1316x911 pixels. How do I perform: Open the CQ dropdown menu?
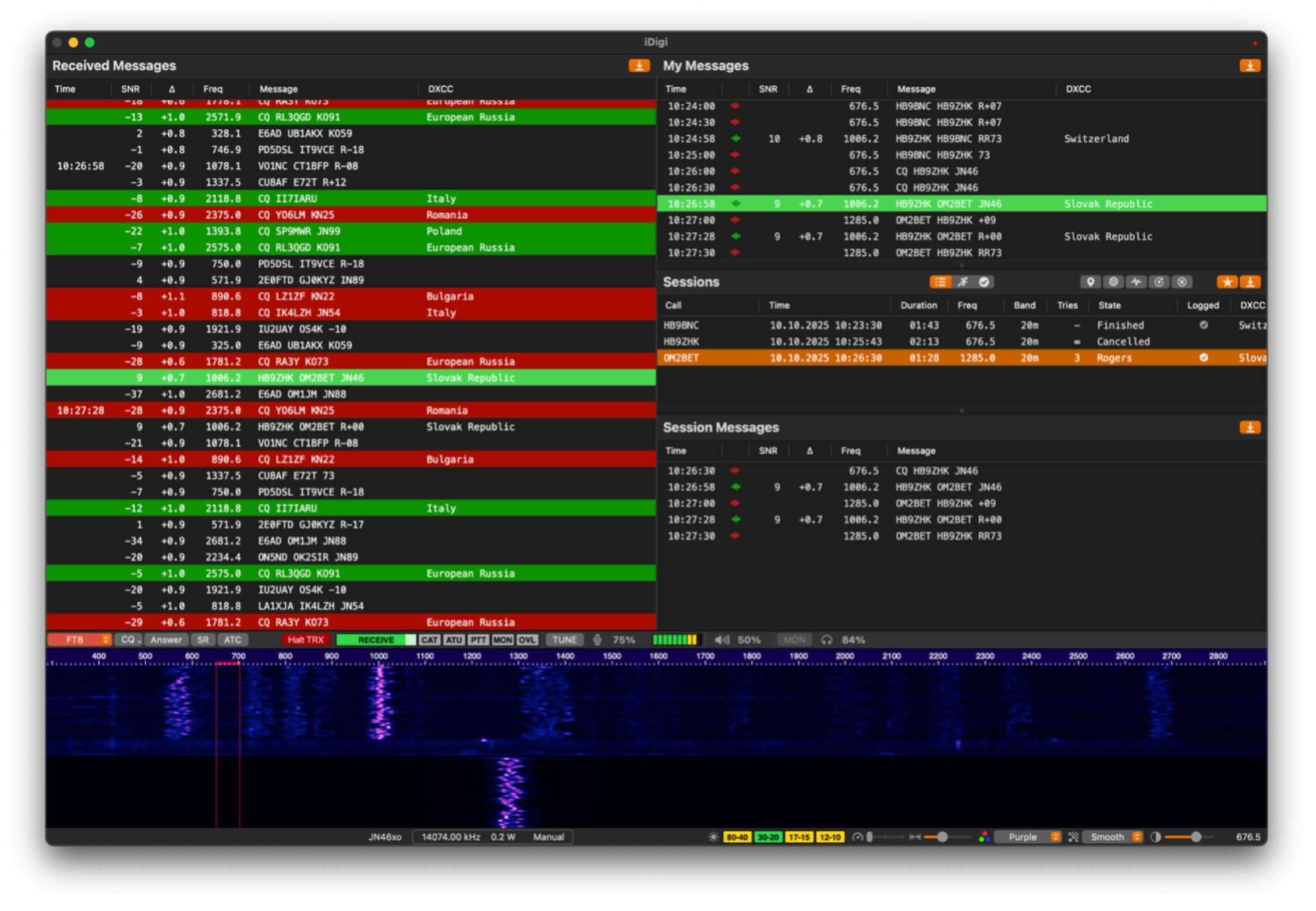click(x=128, y=640)
